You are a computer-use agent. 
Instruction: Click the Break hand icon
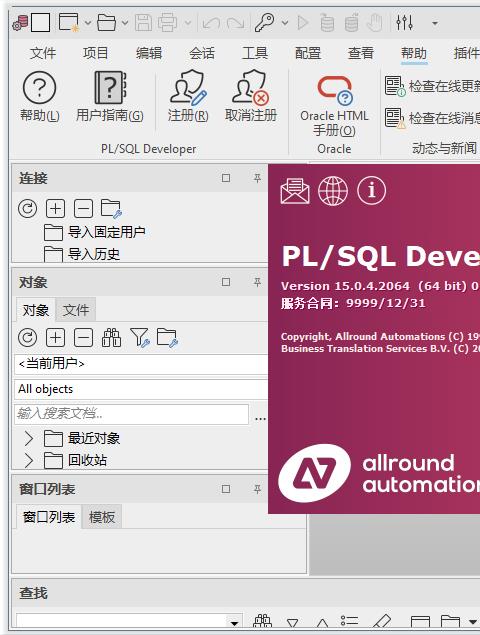375,23
